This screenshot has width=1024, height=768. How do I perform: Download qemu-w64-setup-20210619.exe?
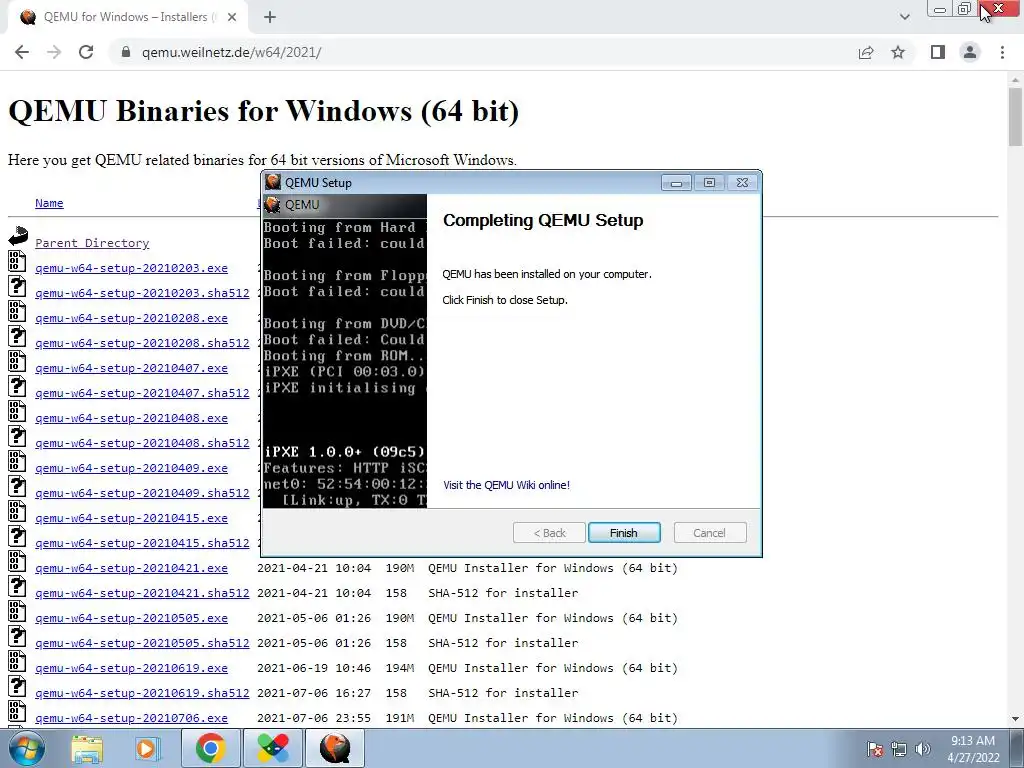(x=131, y=668)
